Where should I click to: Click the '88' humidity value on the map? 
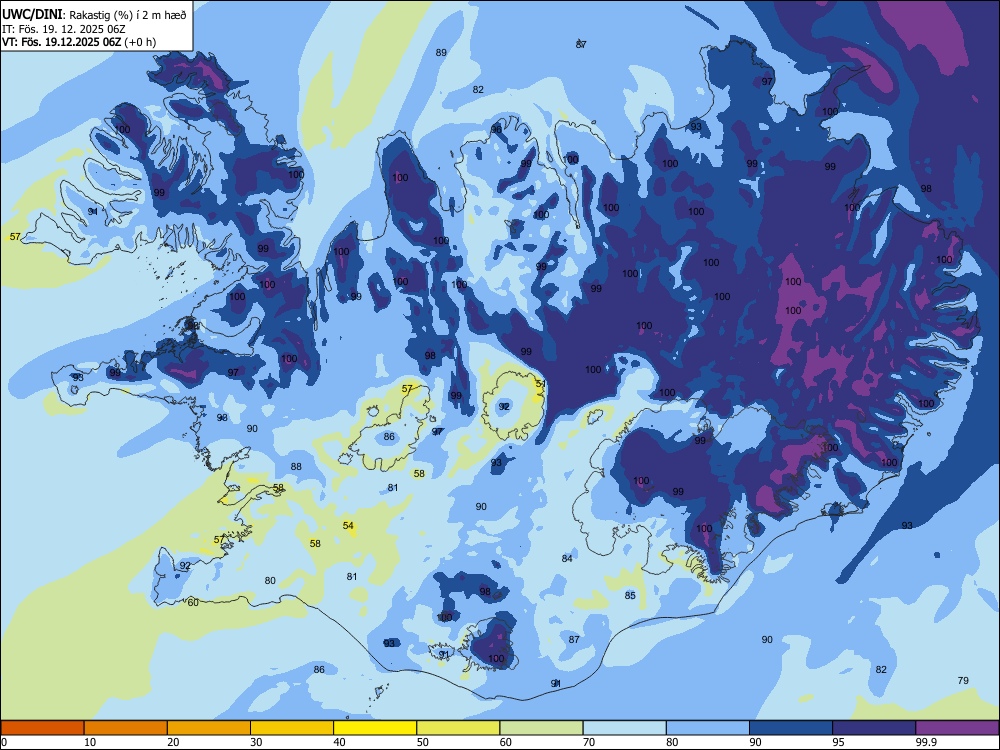coord(296,466)
